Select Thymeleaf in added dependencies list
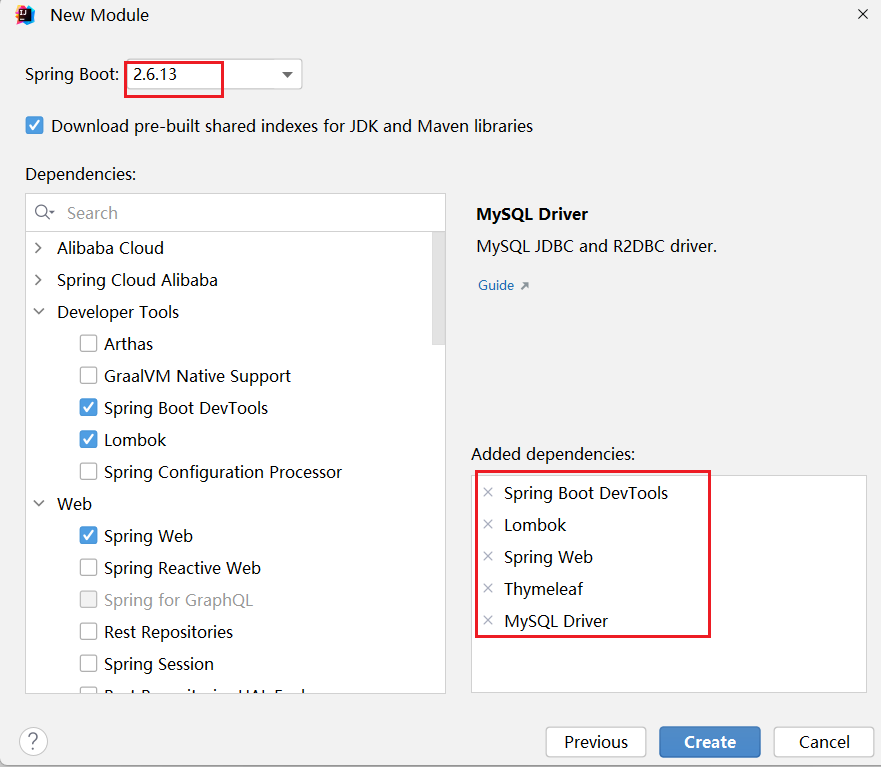 543,589
